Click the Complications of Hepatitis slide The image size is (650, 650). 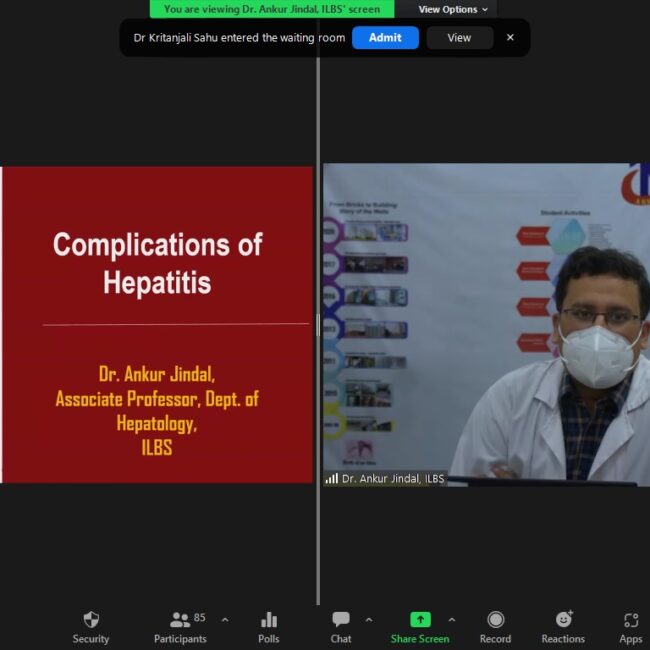(157, 325)
